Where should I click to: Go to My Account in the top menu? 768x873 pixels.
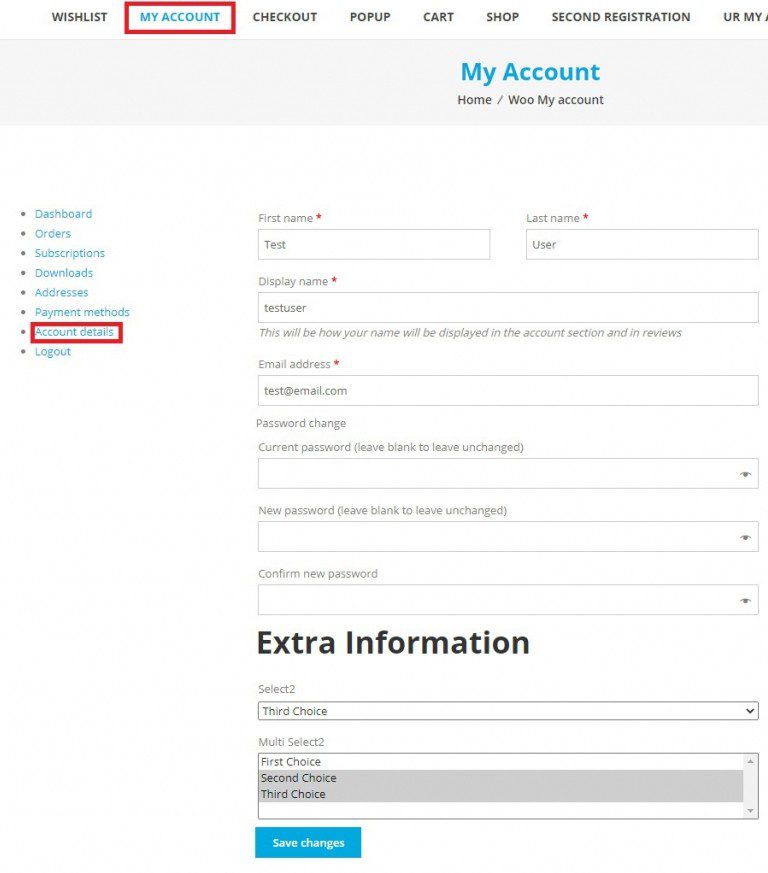point(180,17)
